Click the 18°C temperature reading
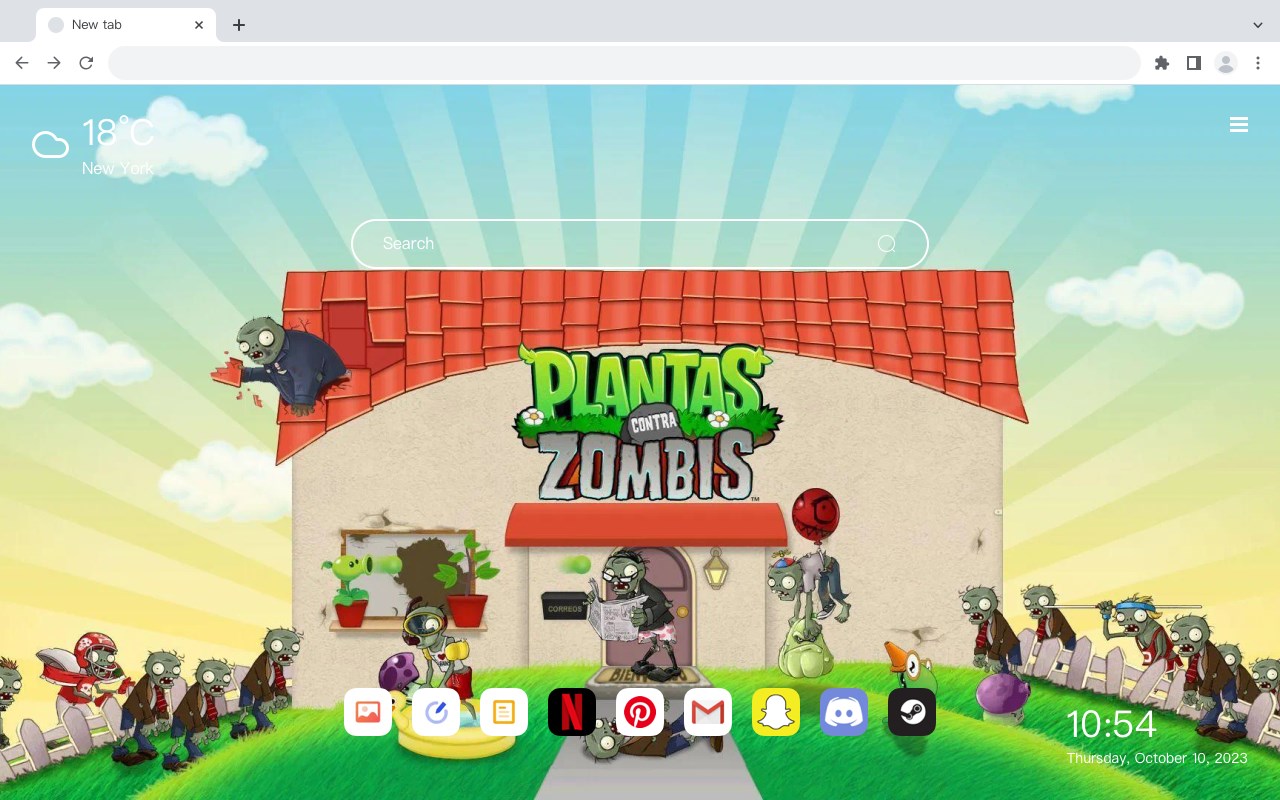Viewport: 1280px width, 800px height. click(x=118, y=133)
